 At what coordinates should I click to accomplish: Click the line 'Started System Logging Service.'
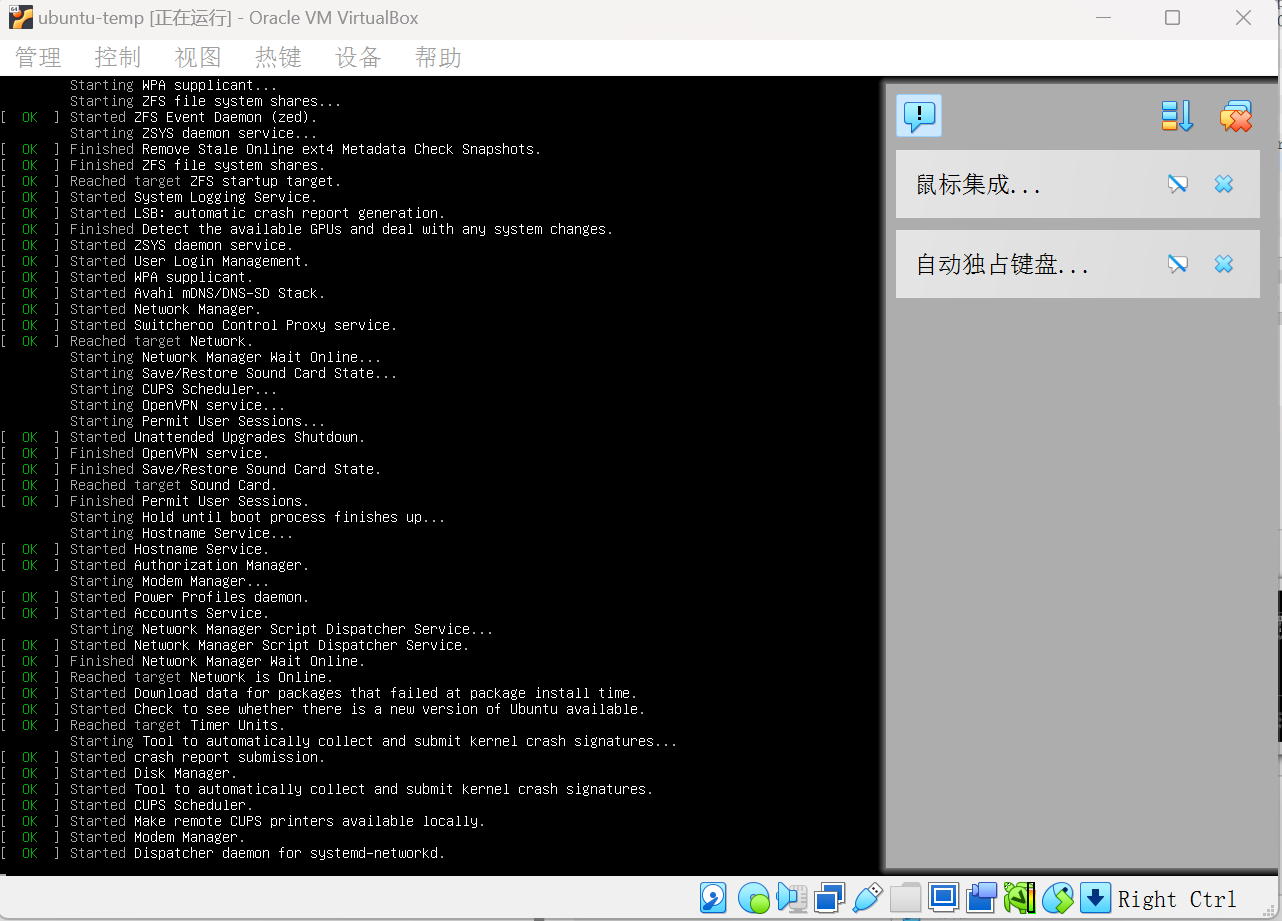pos(193,197)
